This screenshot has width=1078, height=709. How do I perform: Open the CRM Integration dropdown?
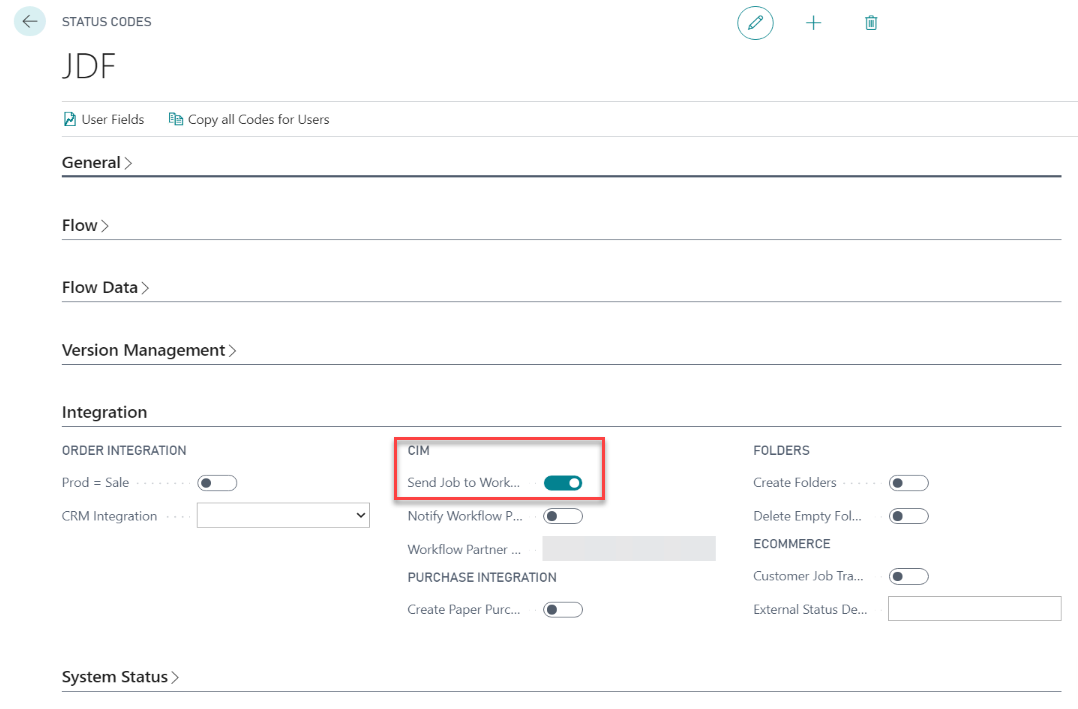(283, 515)
